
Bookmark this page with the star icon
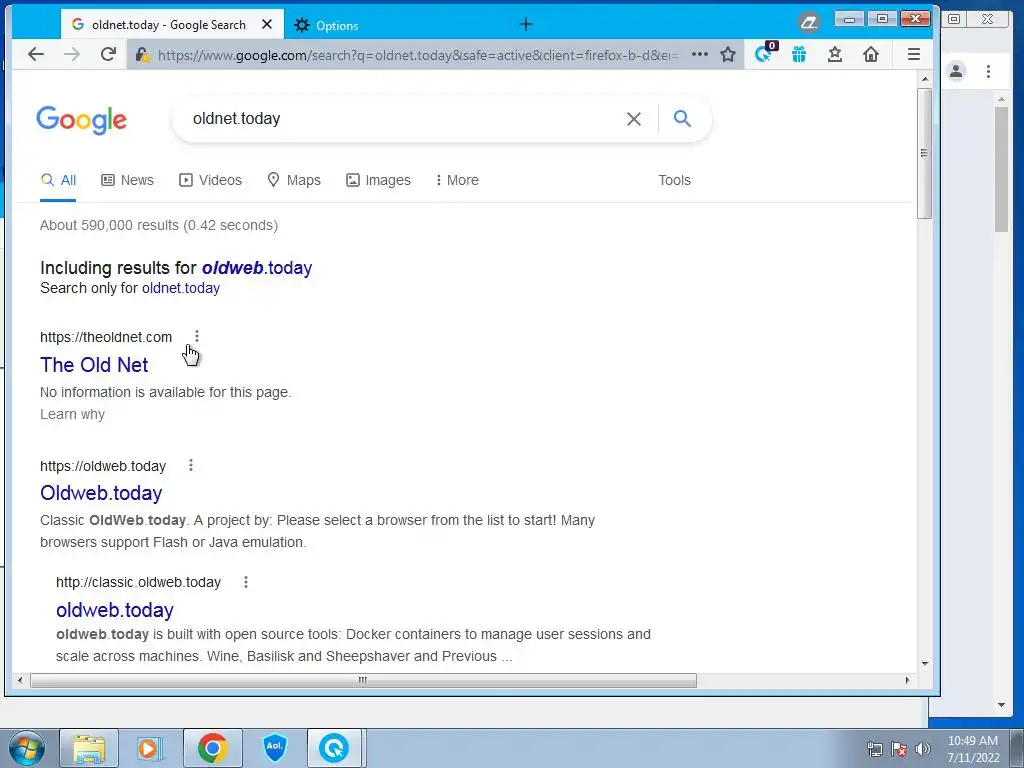[x=728, y=54]
